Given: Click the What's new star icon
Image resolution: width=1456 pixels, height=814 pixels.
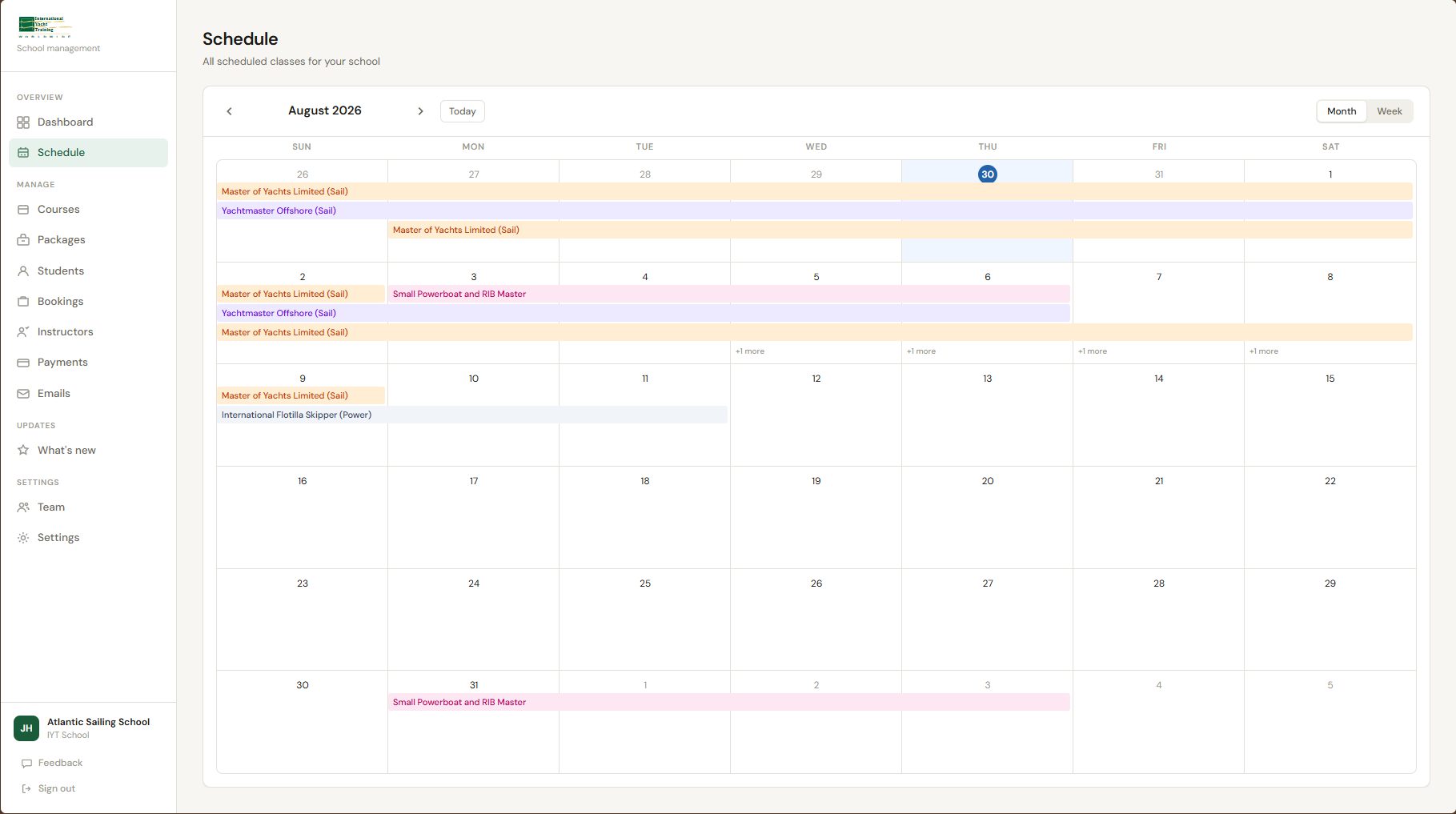Looking at the screenshot, I should click(23, 451).
